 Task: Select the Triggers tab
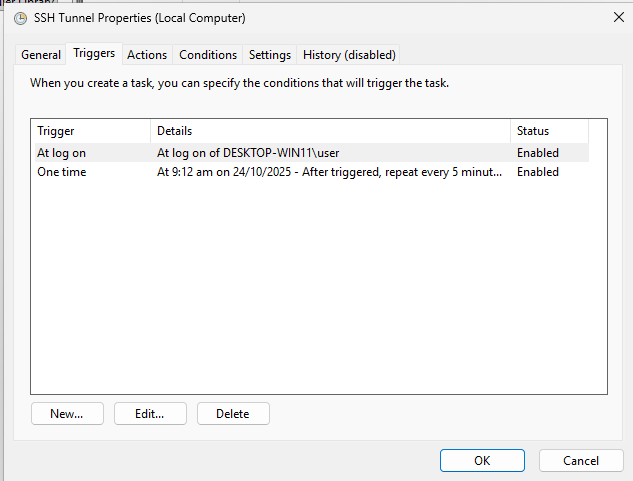tap(94, 54)
